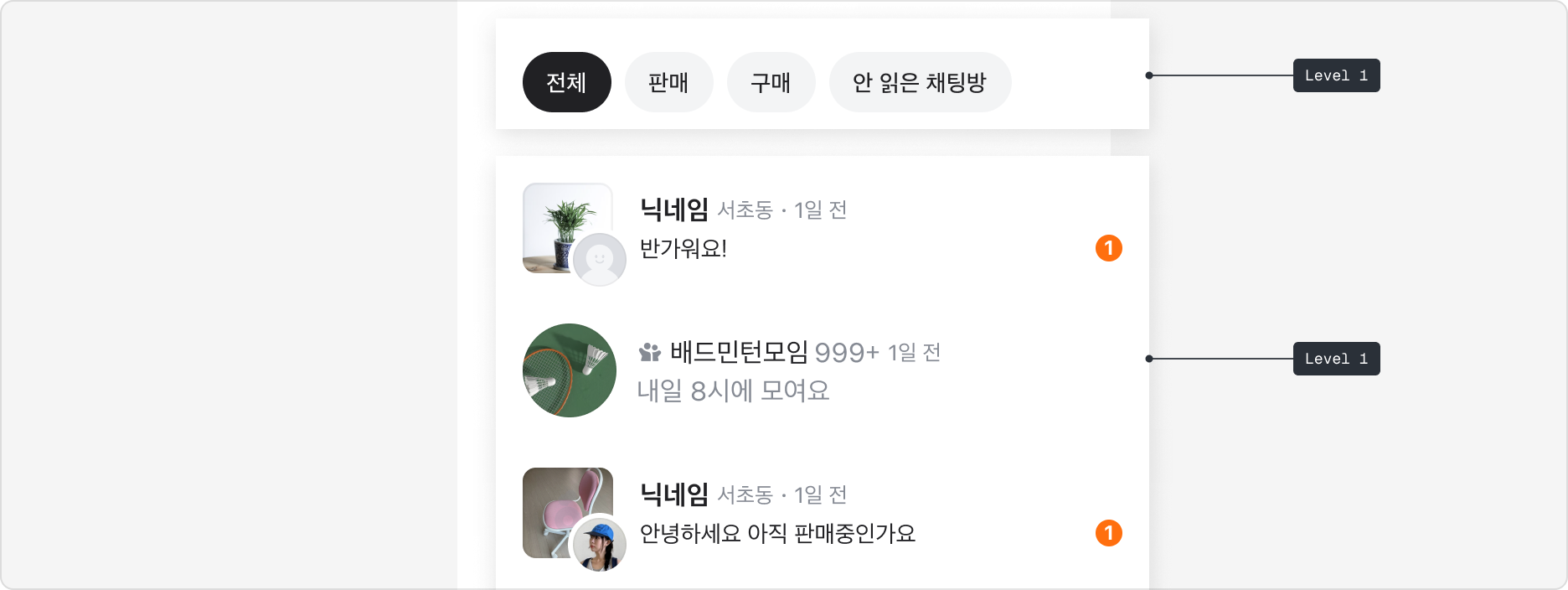Click the profile photo with blue cap
The width and height of the screenshot is (1568, 590).
click(600, 545)
